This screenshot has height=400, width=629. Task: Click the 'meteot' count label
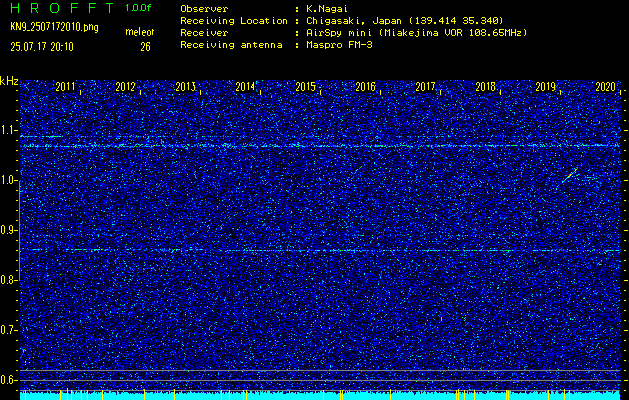point(140,32)
